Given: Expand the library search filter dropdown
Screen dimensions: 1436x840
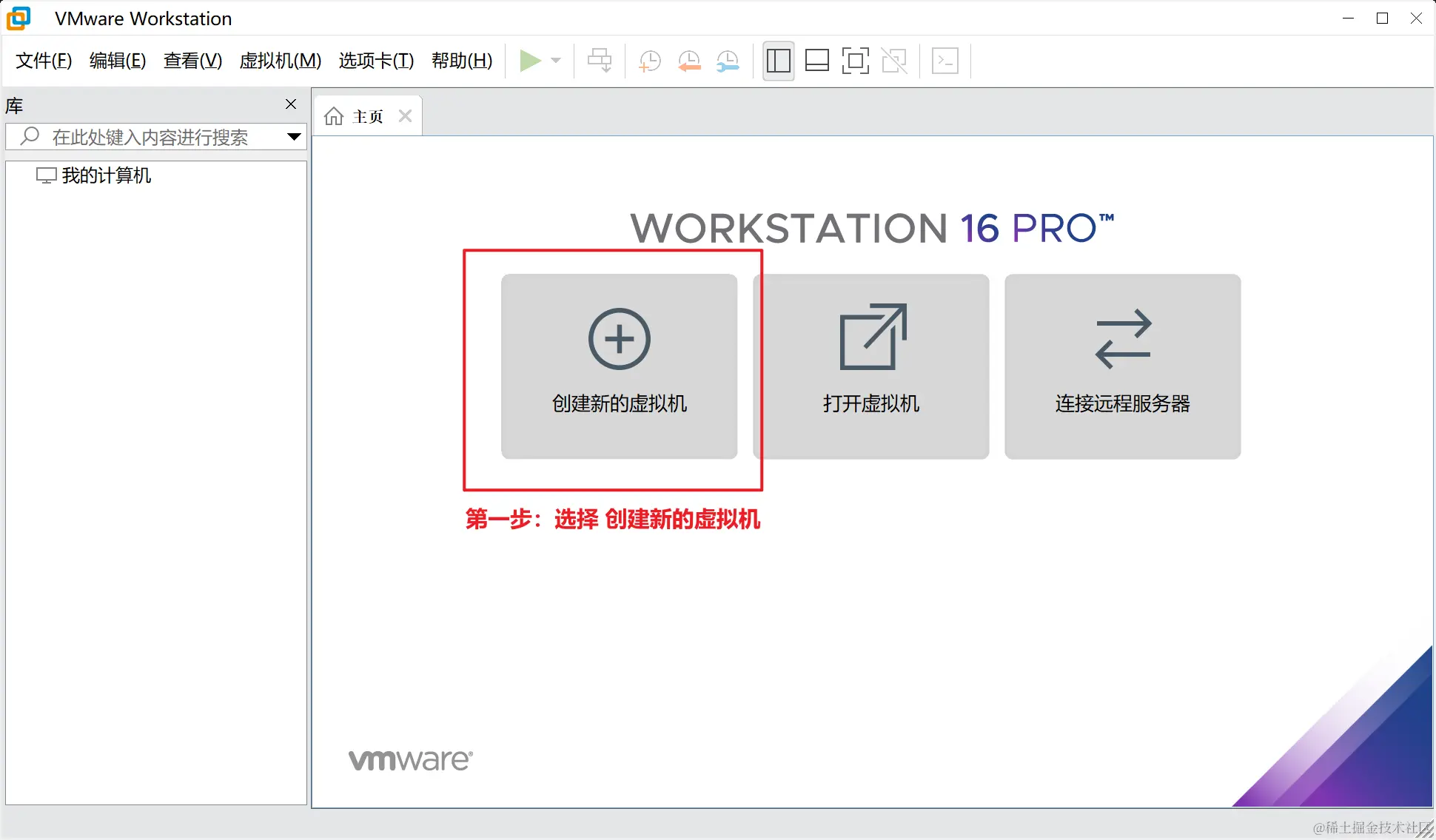Looking at the screenshot, I should click(x=294, y=137).
